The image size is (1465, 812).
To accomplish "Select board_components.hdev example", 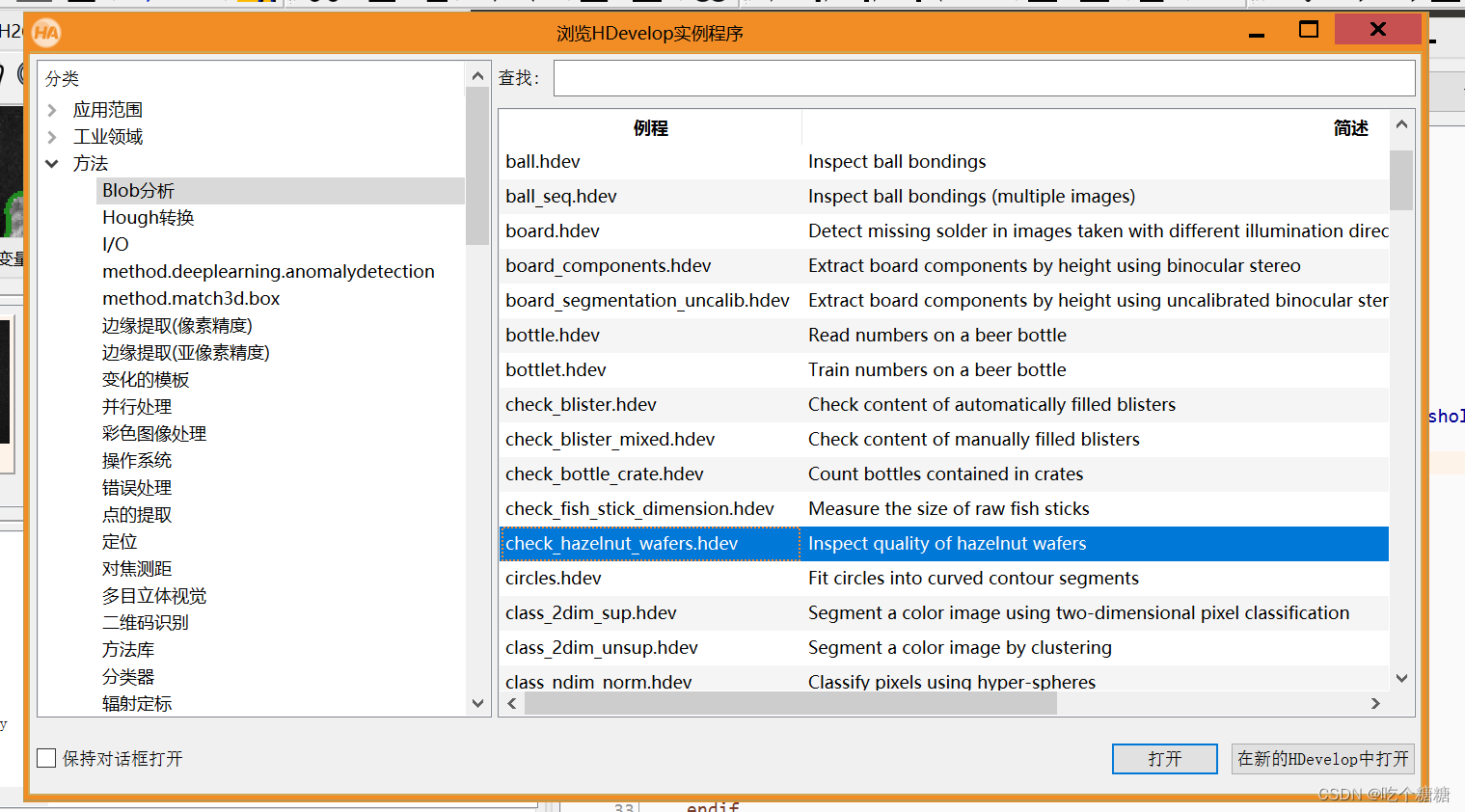I will 944,266.
